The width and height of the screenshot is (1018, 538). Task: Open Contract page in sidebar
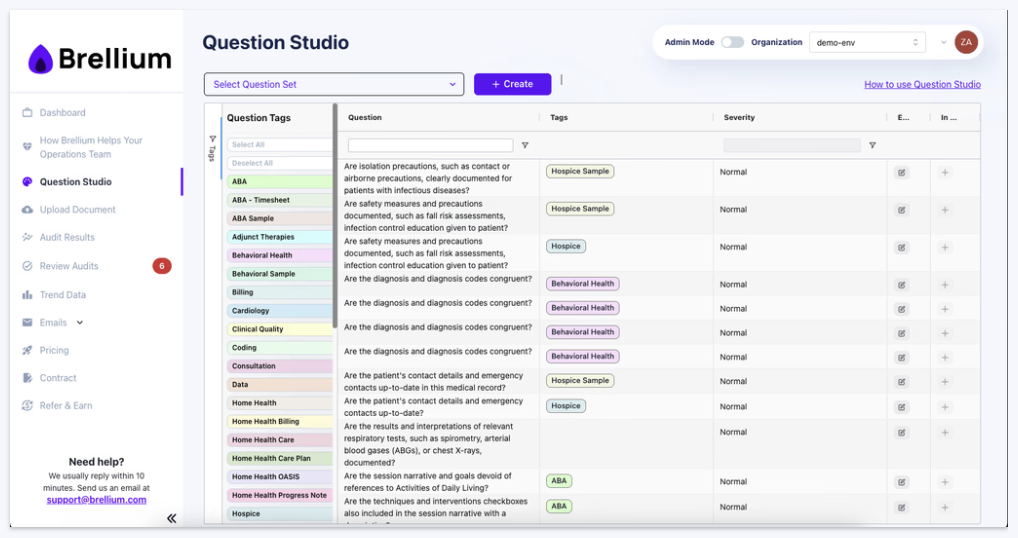(58, 378)
